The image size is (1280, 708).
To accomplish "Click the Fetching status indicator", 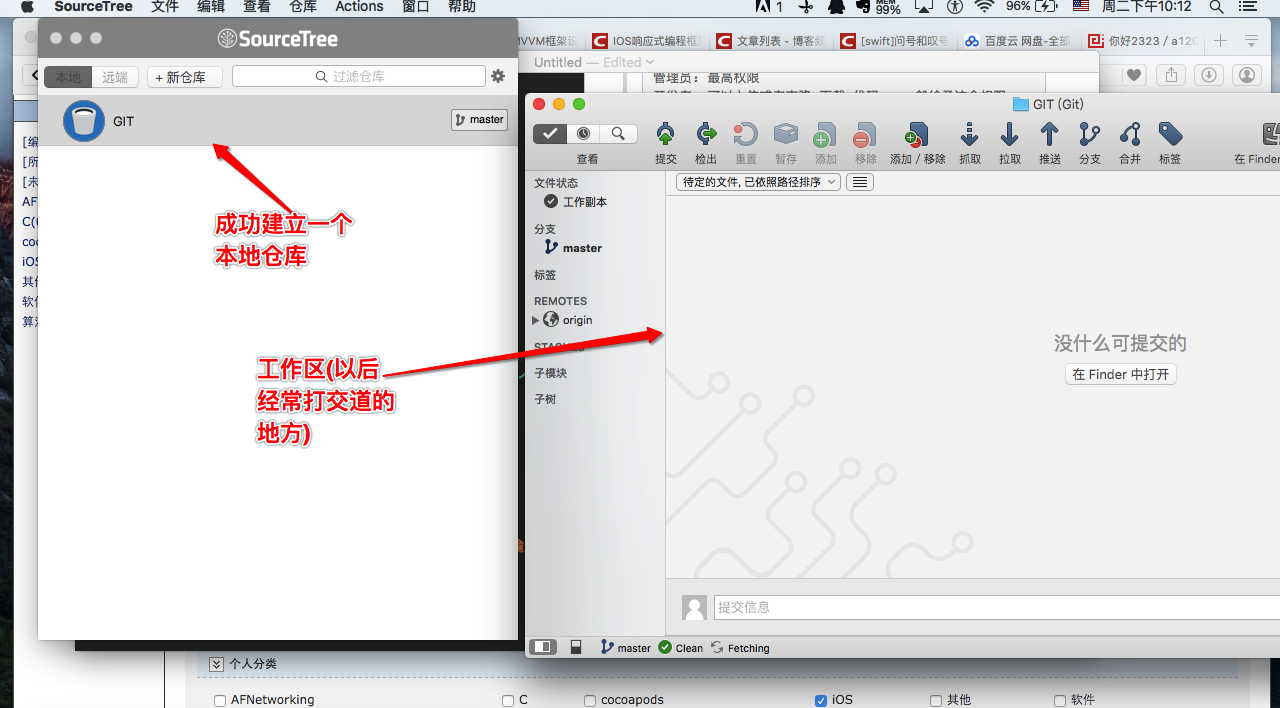I will pyautogui.click(x=740, y=648).
